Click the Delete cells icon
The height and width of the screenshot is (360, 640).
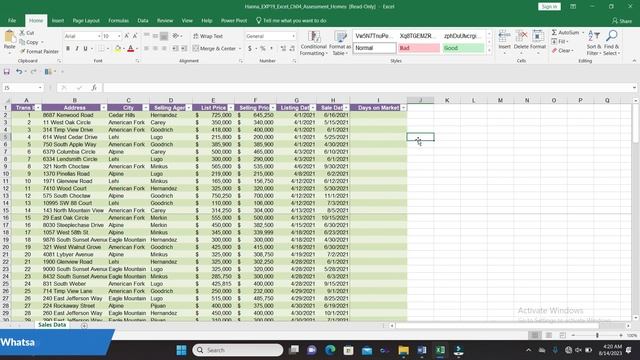pos(521,36)
